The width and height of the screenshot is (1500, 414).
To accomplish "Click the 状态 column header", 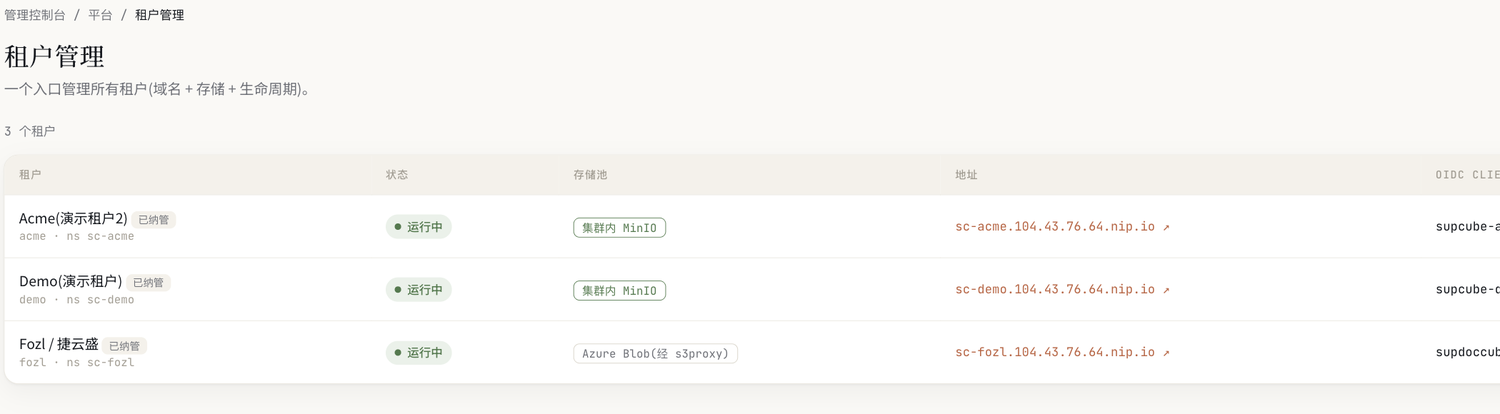I will coord(397,175).
